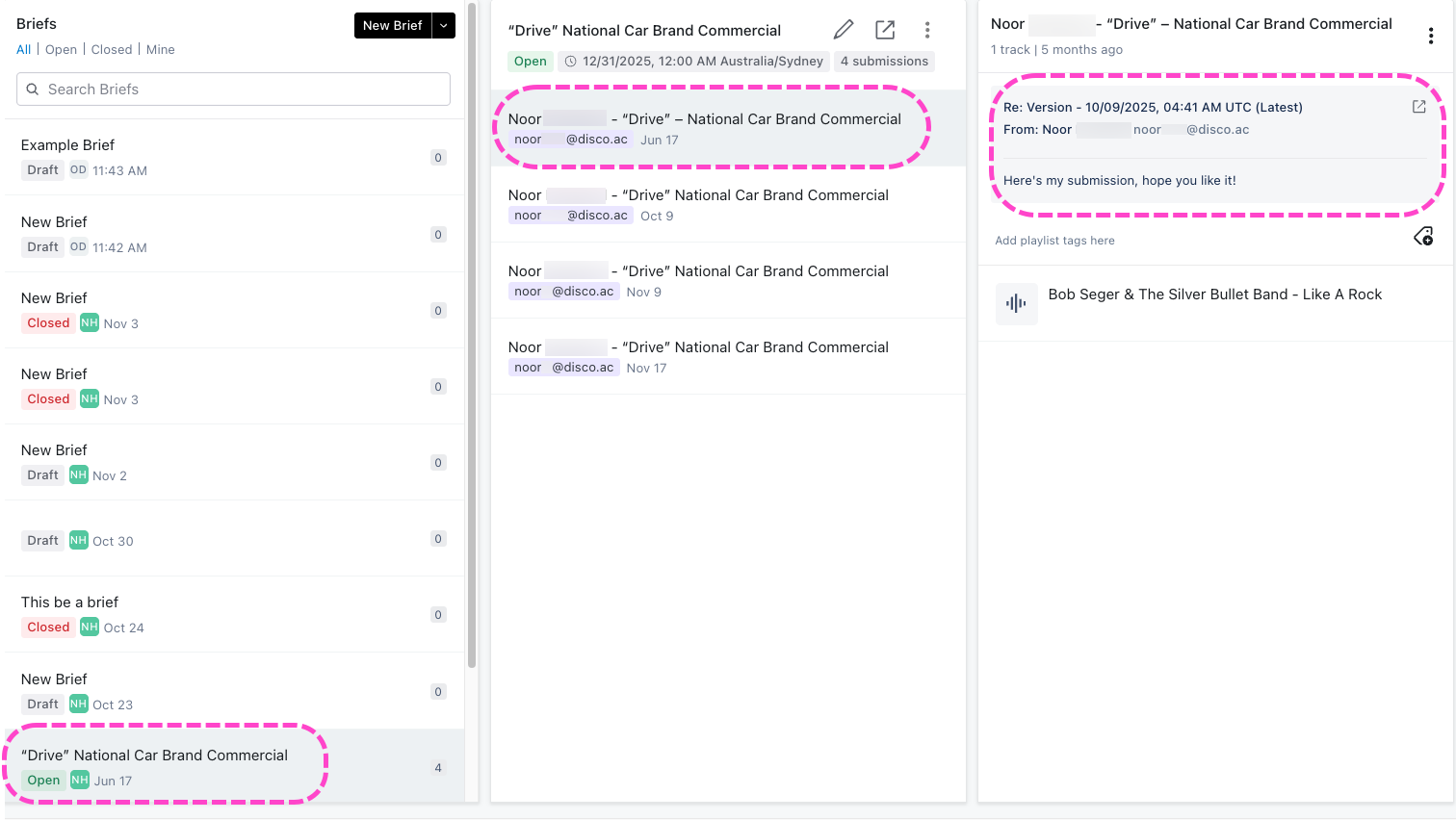Screen dimensions: 1456x820
Task: Open the Example Brief row
Action: [234, 157]
